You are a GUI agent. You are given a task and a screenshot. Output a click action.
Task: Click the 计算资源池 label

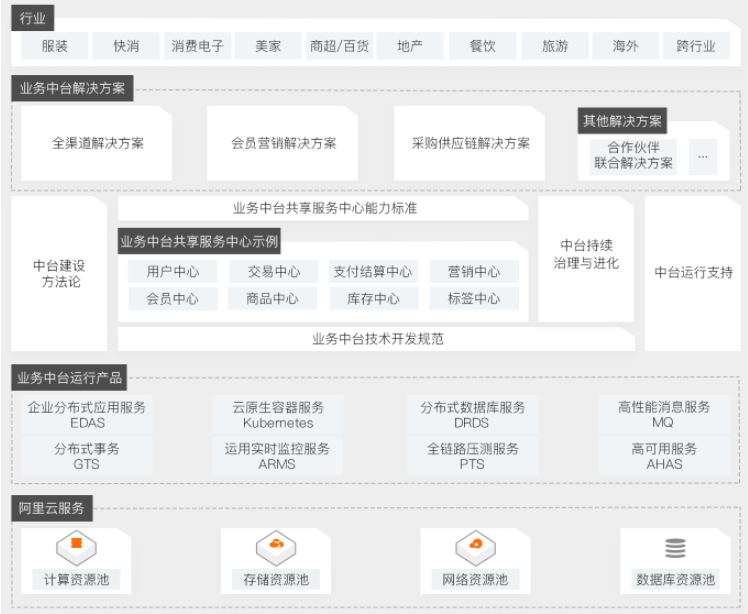click(x=76, y=580)
